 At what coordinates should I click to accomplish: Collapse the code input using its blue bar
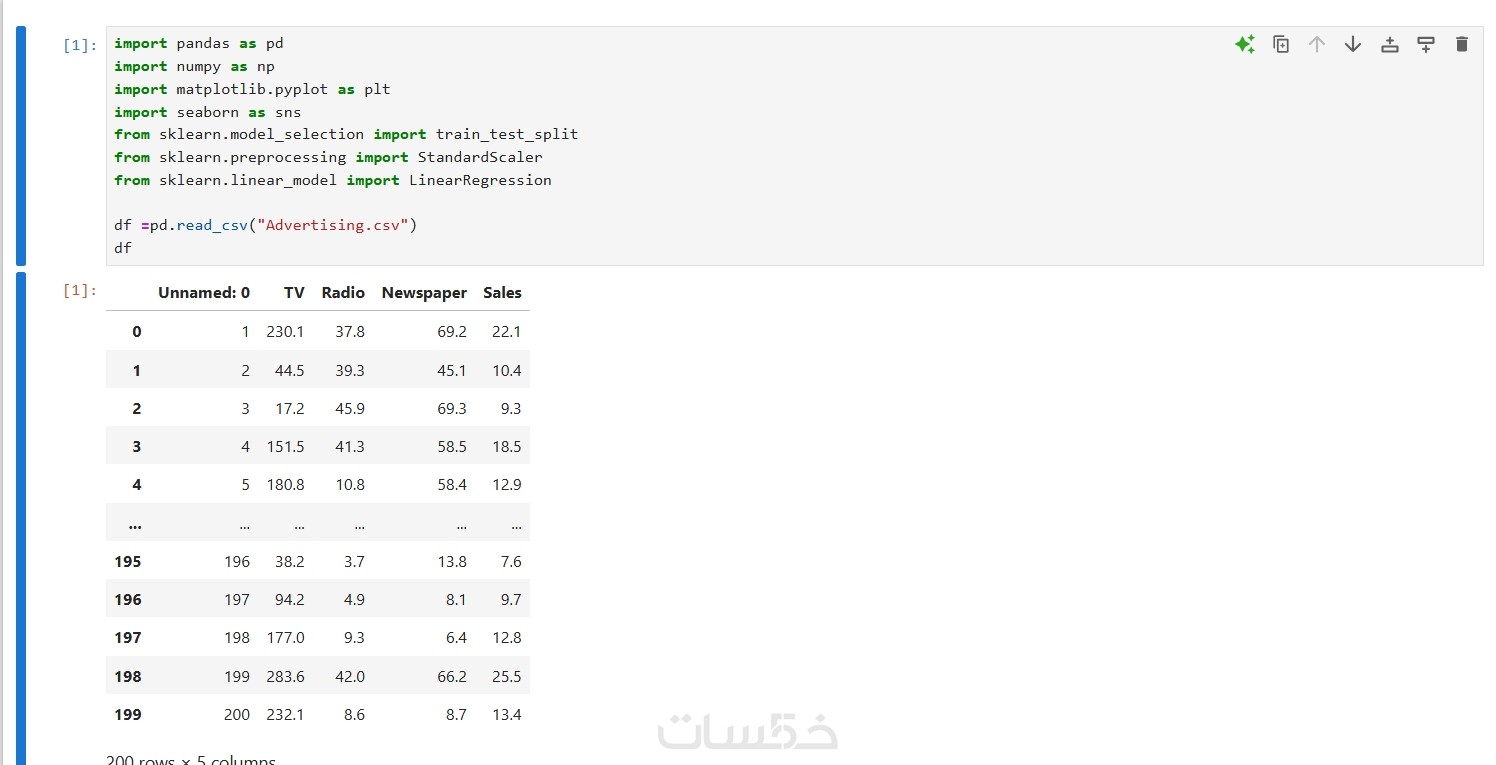20,145
